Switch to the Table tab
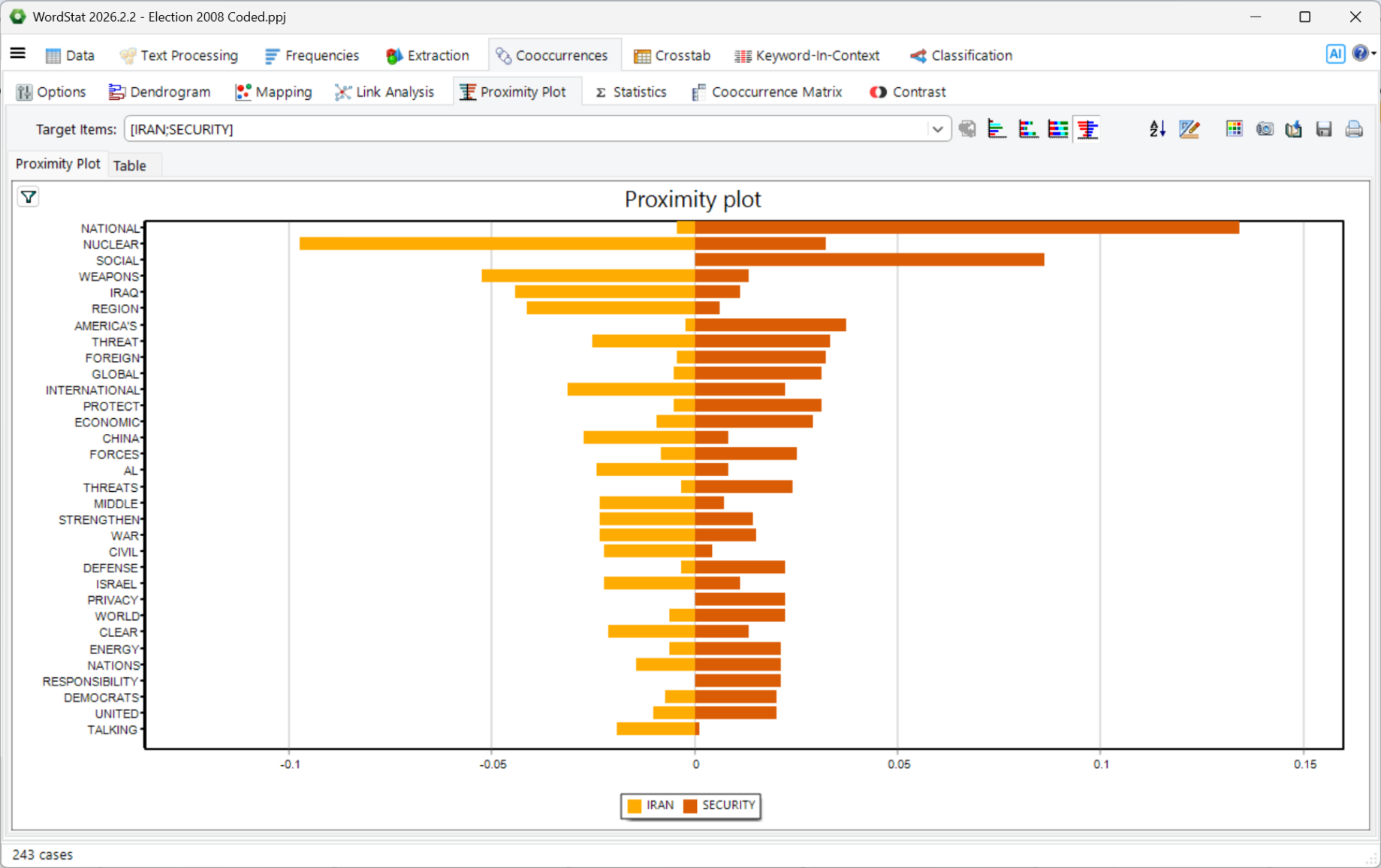 coord(129,165)
